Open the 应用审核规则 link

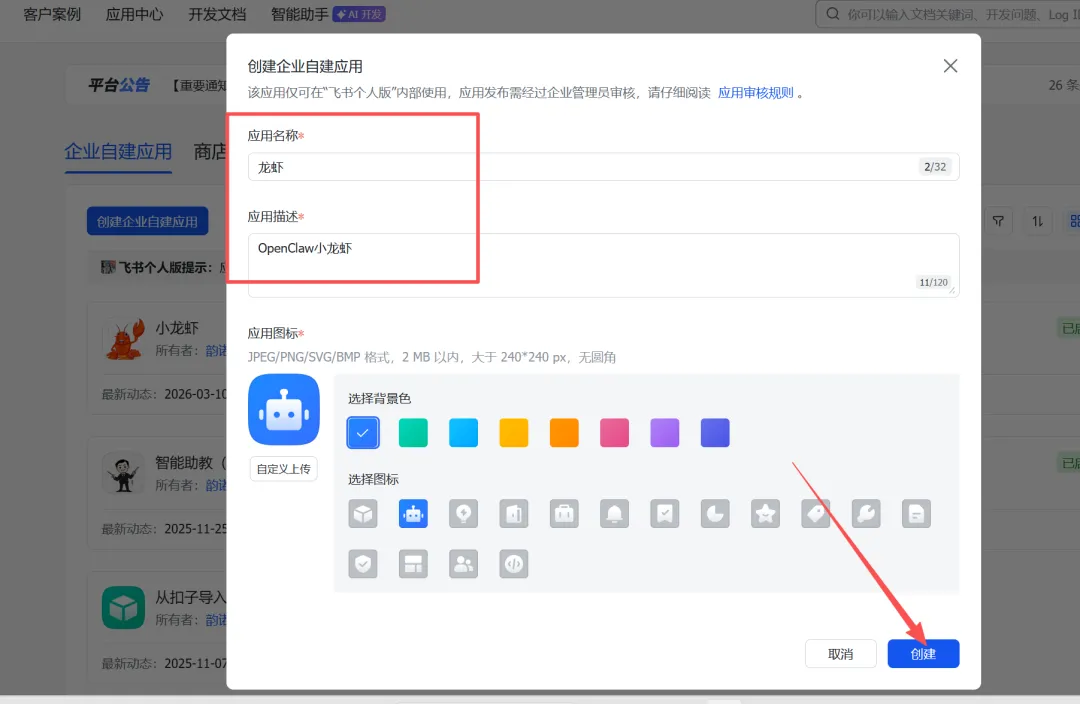(756, 93)
